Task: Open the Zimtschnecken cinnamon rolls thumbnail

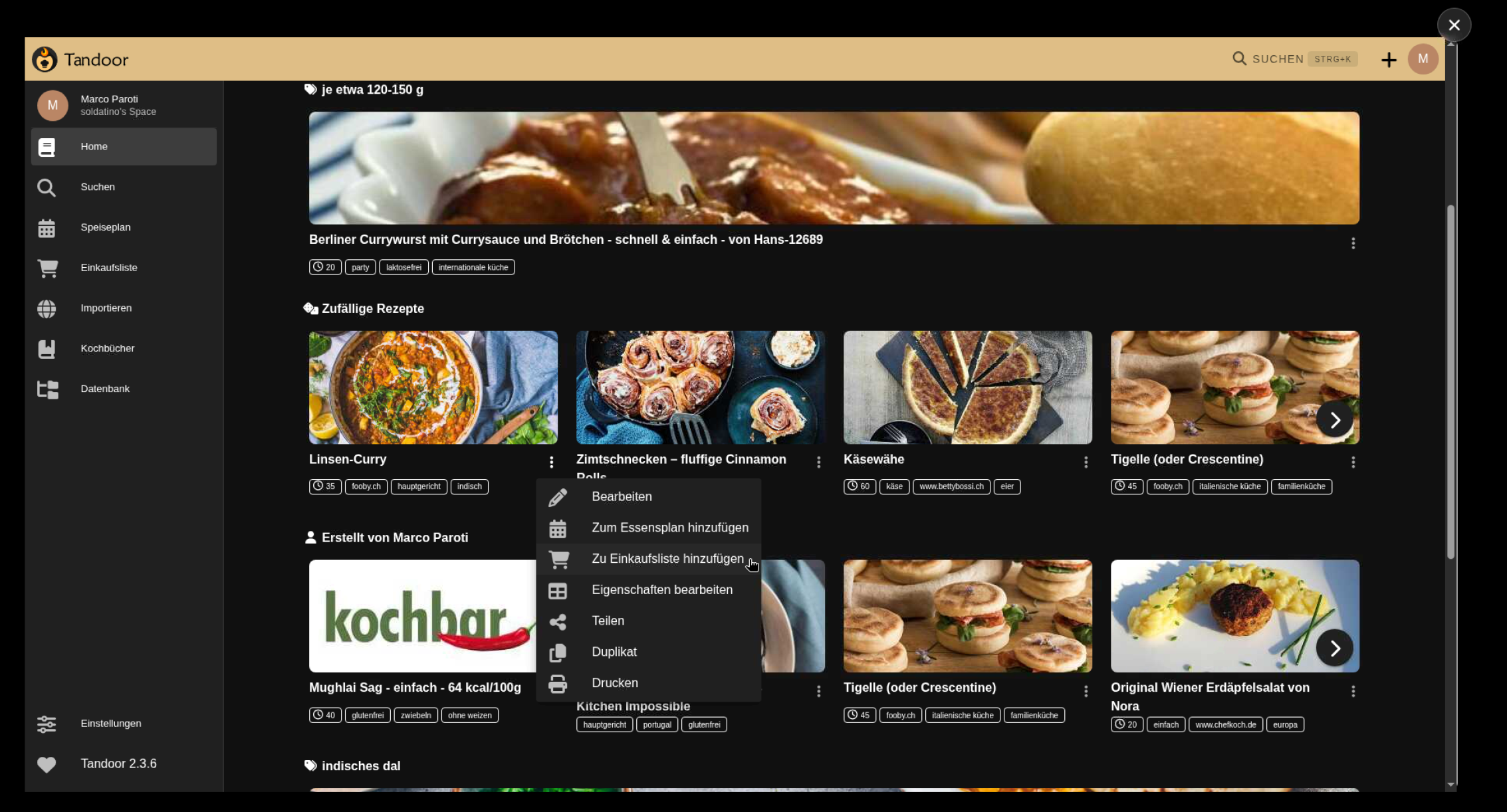Action: pos(701,387)
